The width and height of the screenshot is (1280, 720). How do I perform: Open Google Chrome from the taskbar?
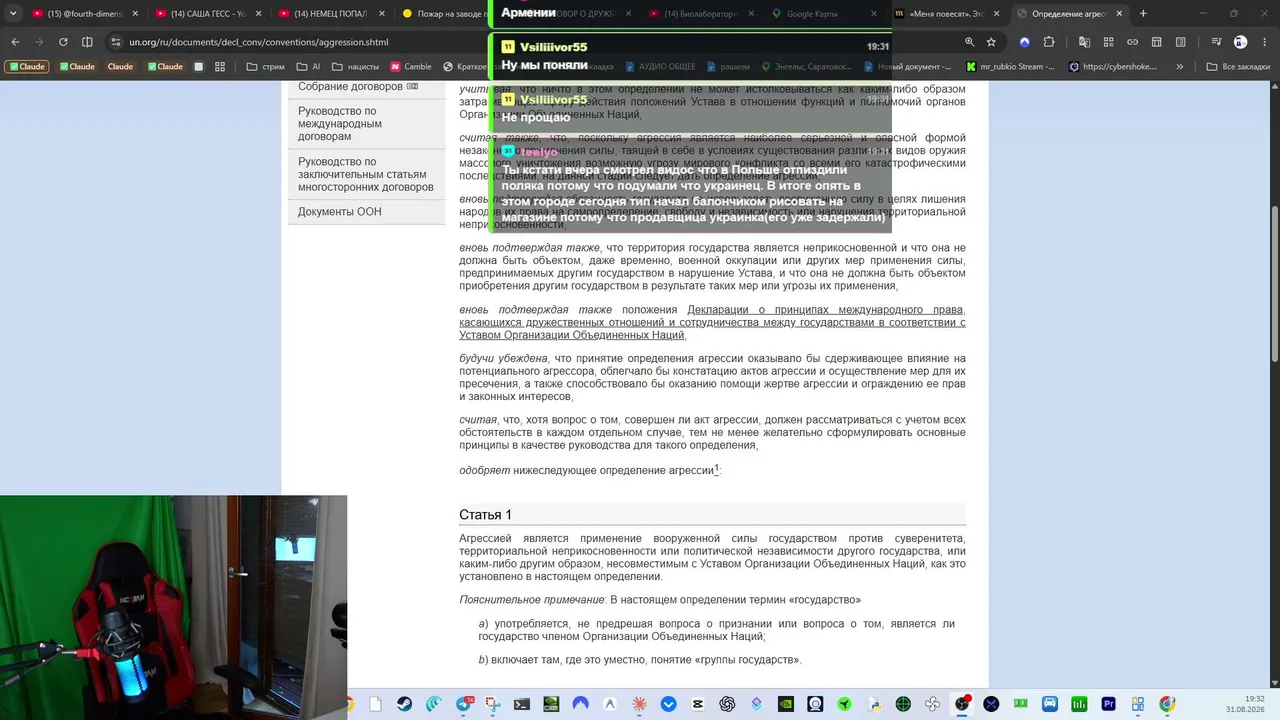coord(1167,704)
